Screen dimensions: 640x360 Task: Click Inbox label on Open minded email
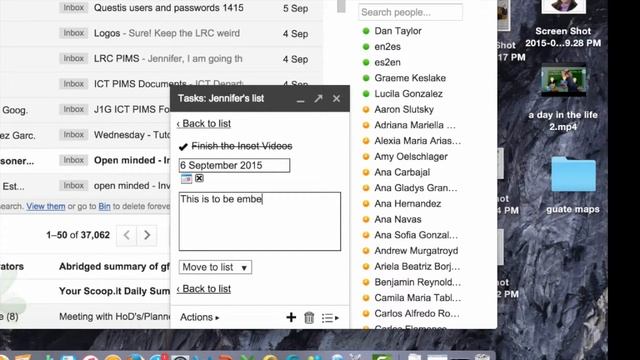point(73,160)
